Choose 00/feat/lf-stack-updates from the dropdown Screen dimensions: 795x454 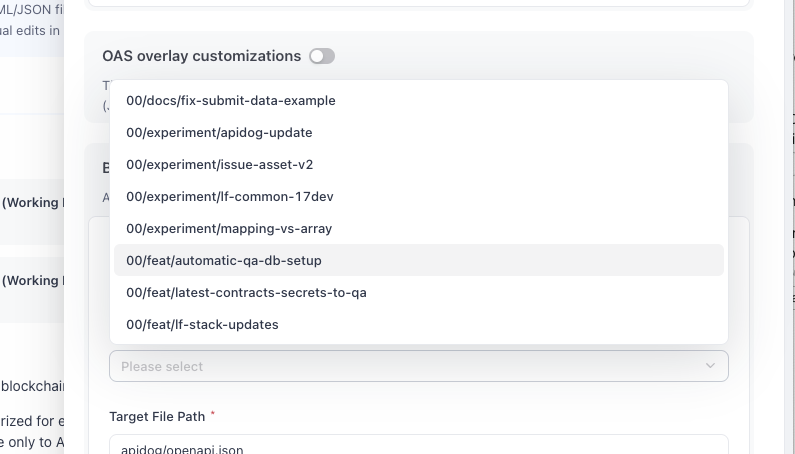tap(202, 325)
